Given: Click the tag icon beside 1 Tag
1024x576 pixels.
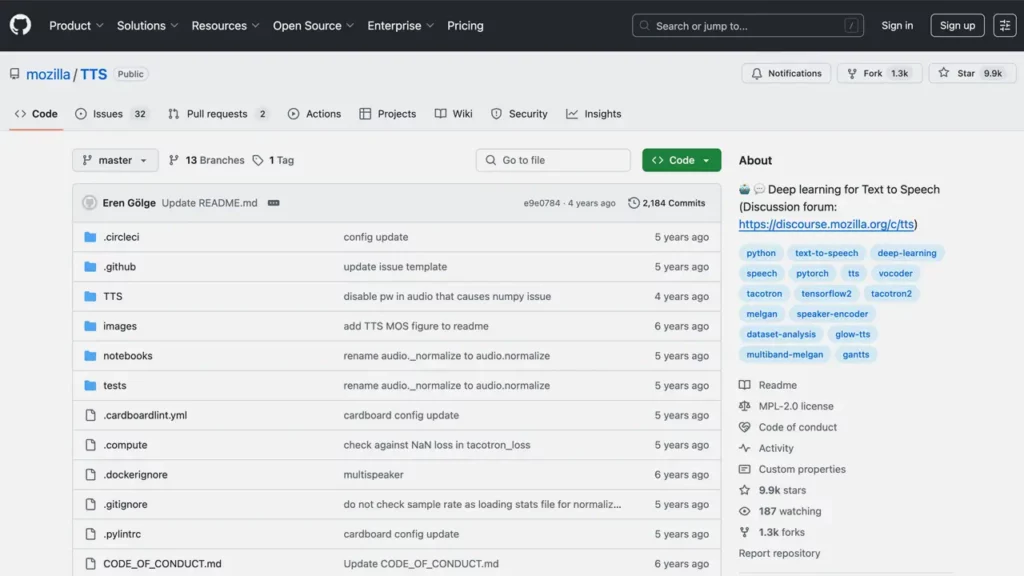Looking at the screenshot, I should (x=258, y=160).
